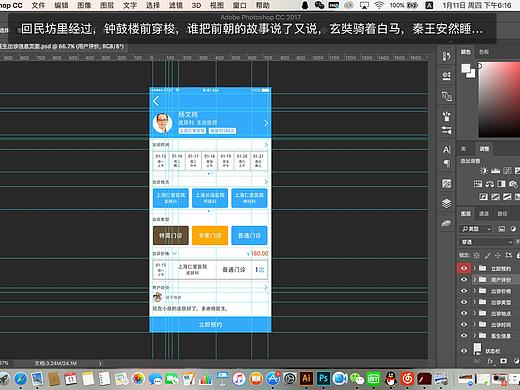Click the 立即预约 bar on canvas
The height and width of the screenshot is (390, 520).
210,324
